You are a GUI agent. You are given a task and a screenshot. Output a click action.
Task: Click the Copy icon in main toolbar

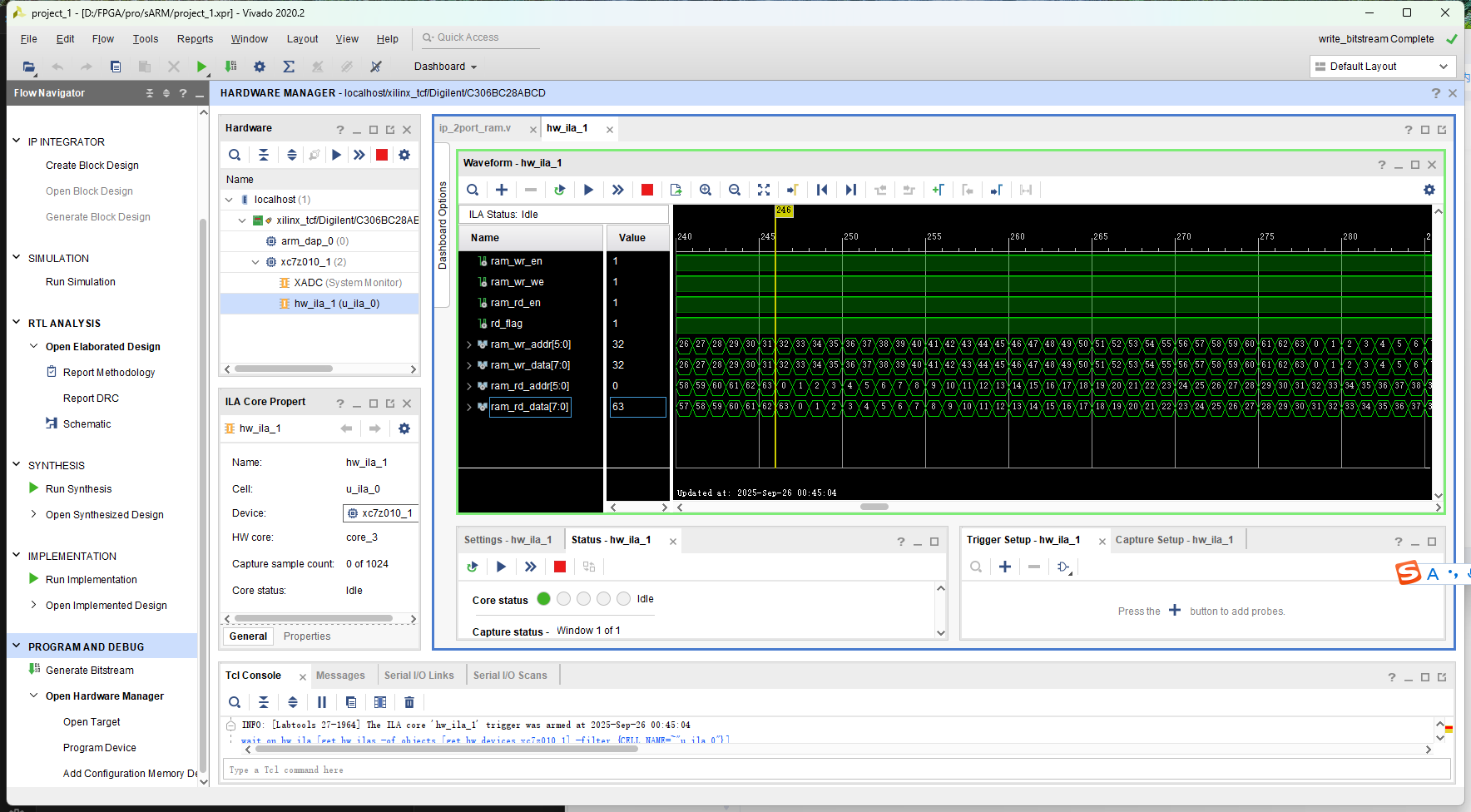point(116,67)
